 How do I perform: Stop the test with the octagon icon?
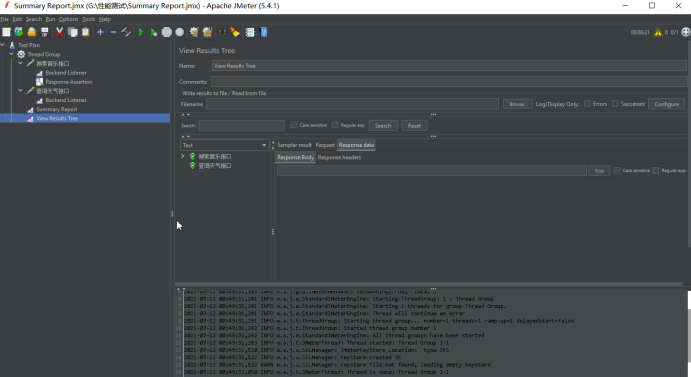167,32
